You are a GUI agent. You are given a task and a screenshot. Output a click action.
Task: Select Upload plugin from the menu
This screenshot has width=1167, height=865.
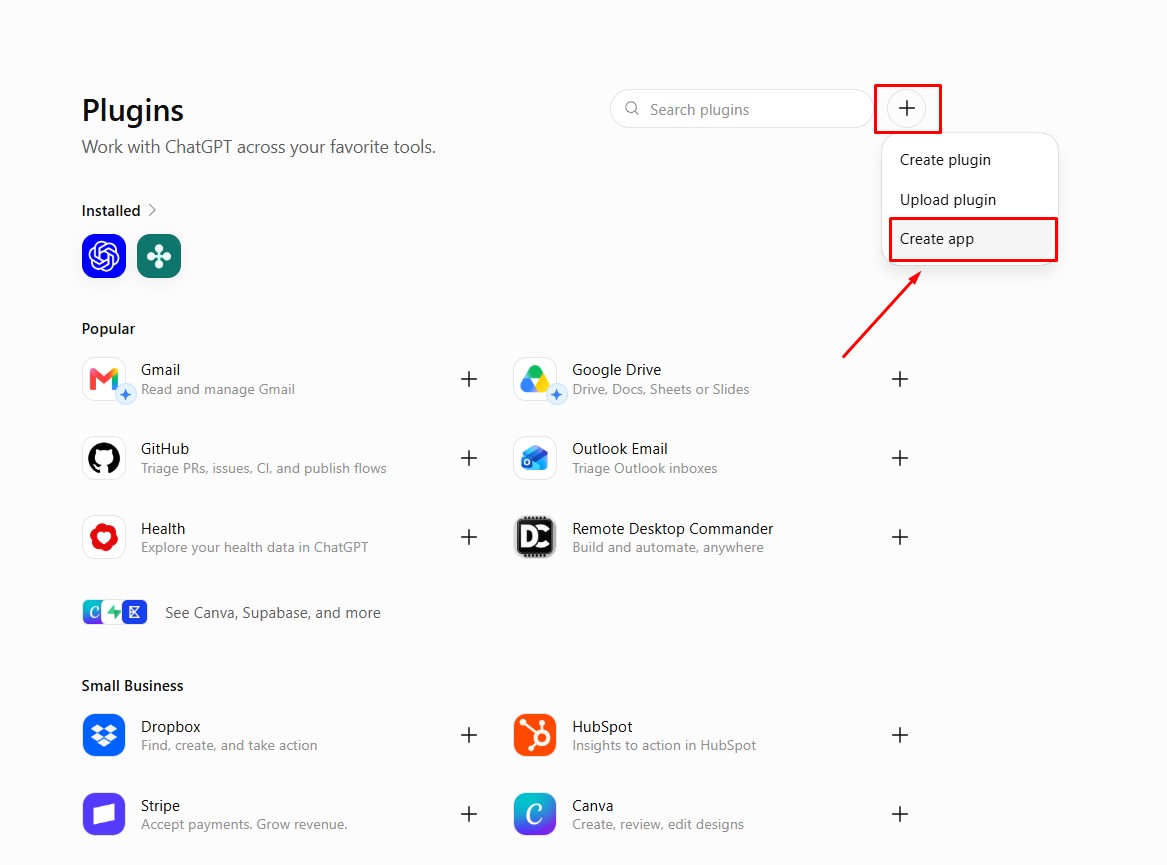pos(947,200)
